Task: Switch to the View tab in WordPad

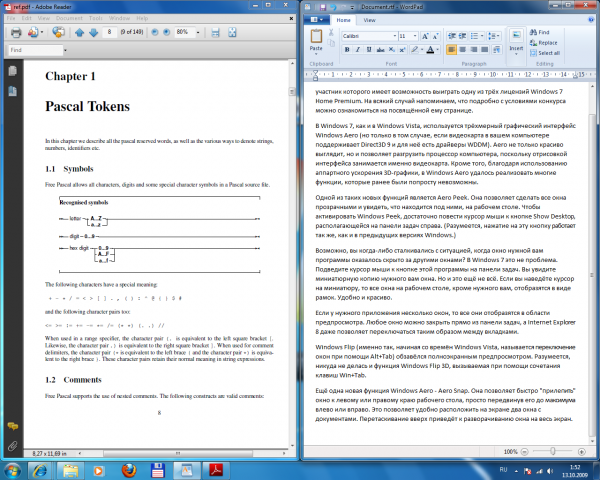Action: coord(369,20)
